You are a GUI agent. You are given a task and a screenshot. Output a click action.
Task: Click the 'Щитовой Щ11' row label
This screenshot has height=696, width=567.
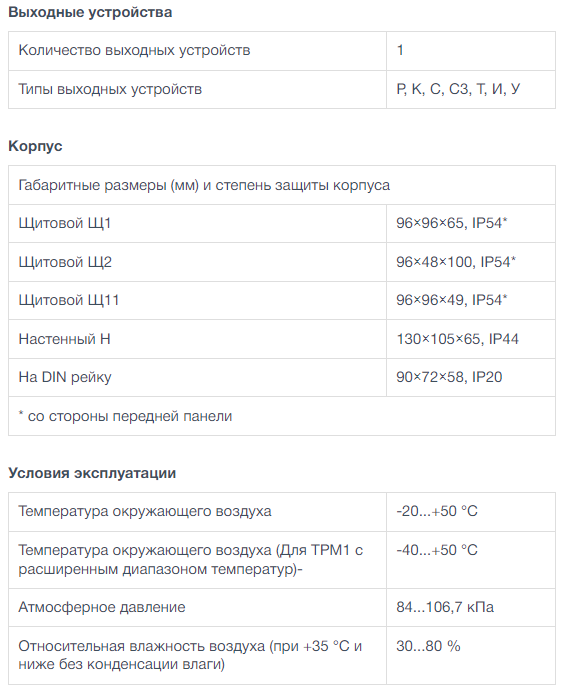point(69,301)
